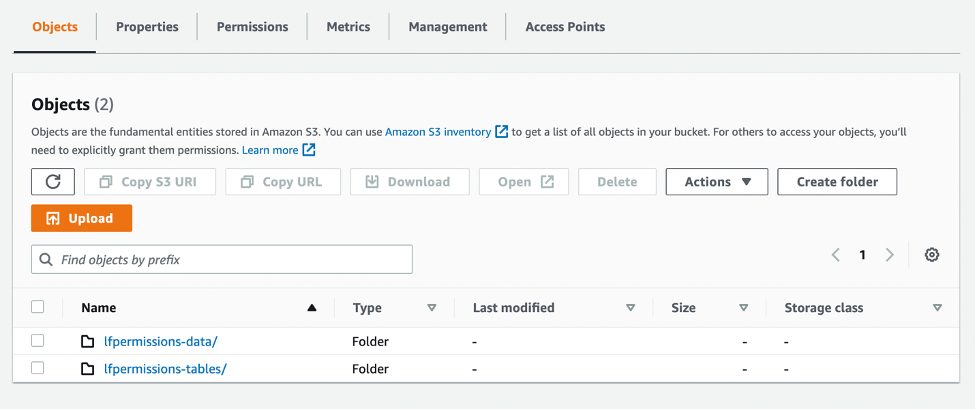
Task: Expand the Actions dropdown menu
Action: point(716,182)
